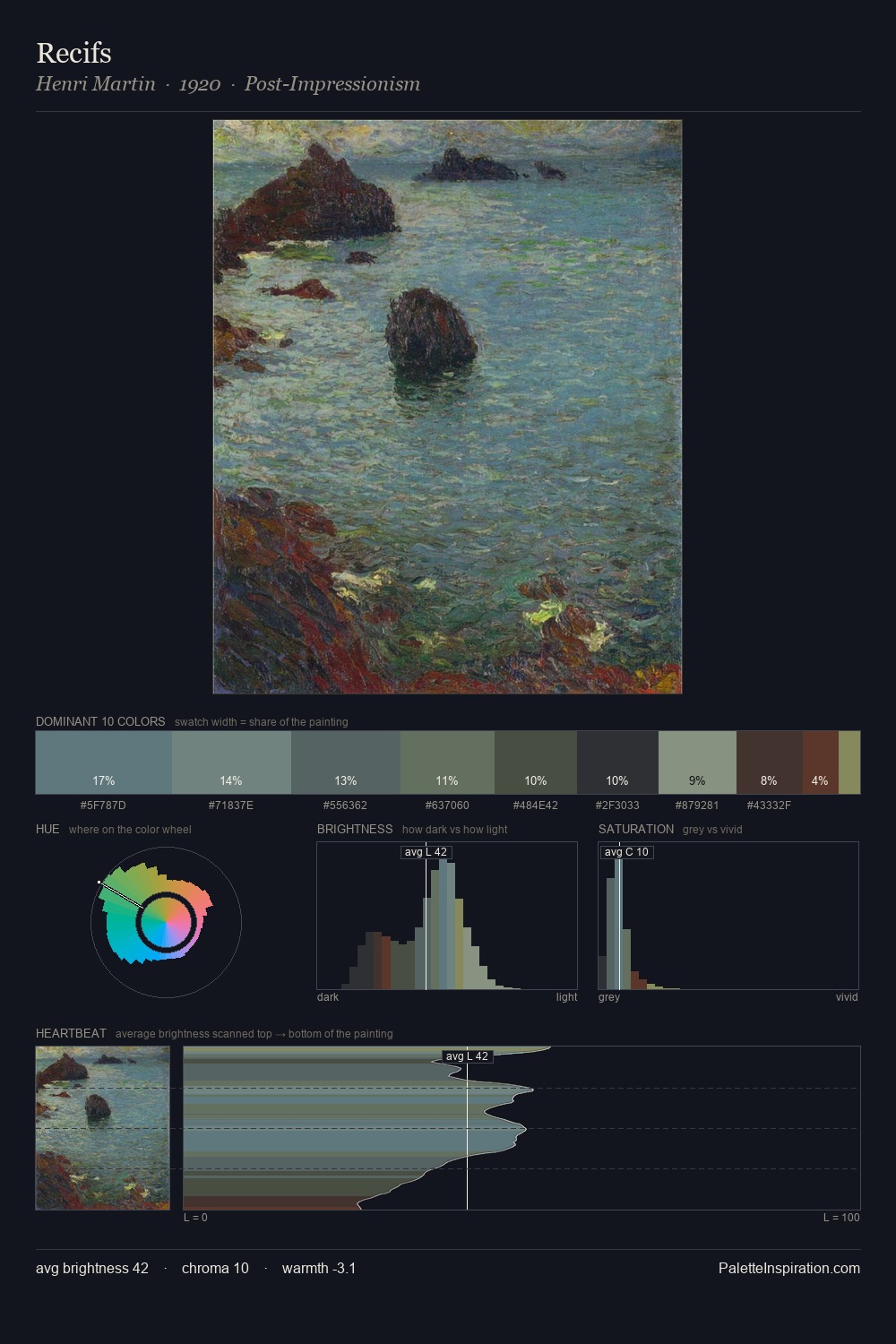Click hex code '#879281'
Image resolution: width=896 pixels, height=1344 pixels.
[697, 806]
